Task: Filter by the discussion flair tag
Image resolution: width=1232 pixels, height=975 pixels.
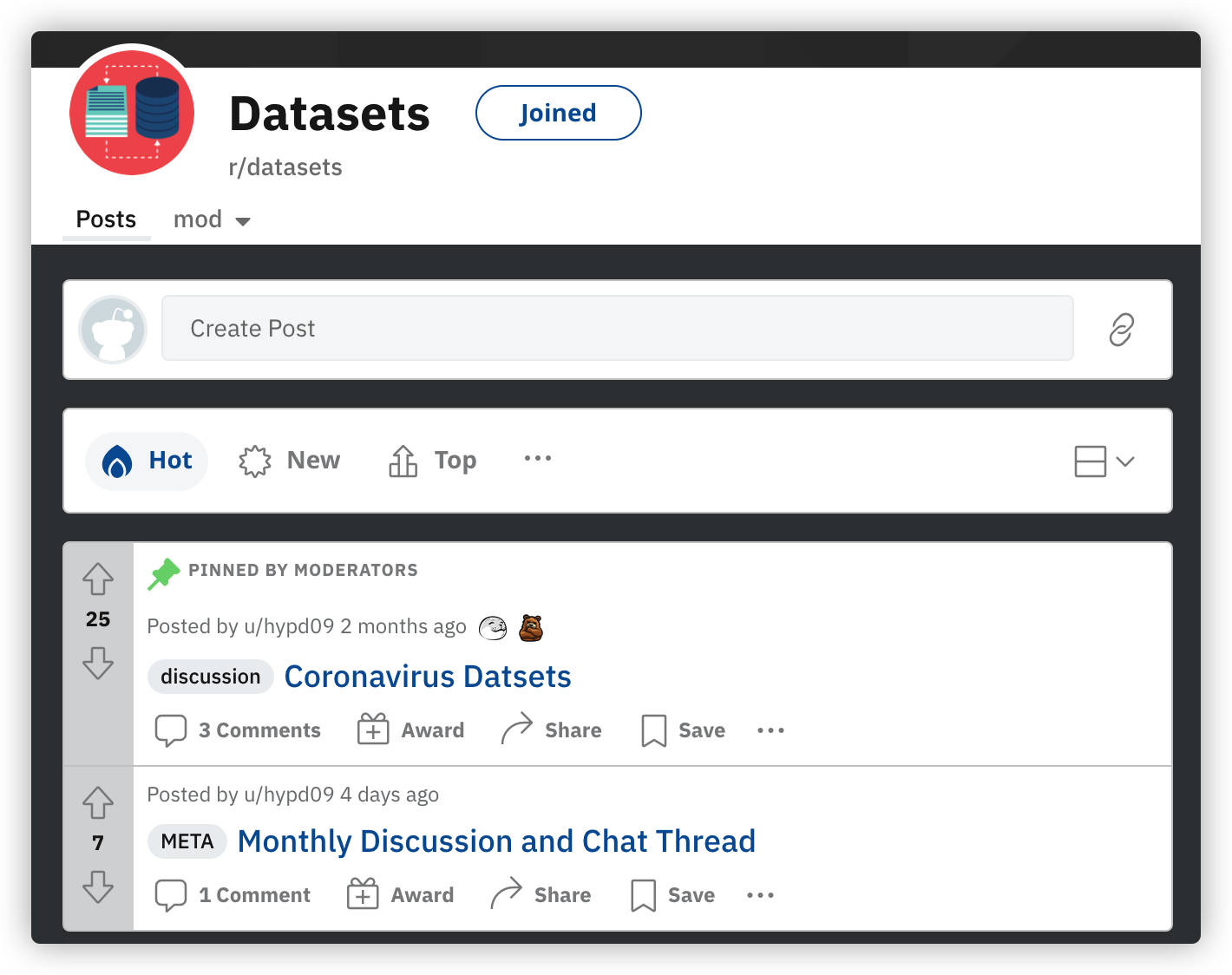Action: point(211,677)
